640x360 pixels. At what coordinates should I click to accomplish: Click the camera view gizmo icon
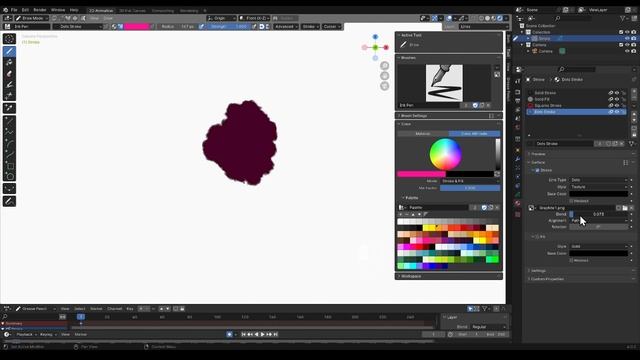pos(384,86)
